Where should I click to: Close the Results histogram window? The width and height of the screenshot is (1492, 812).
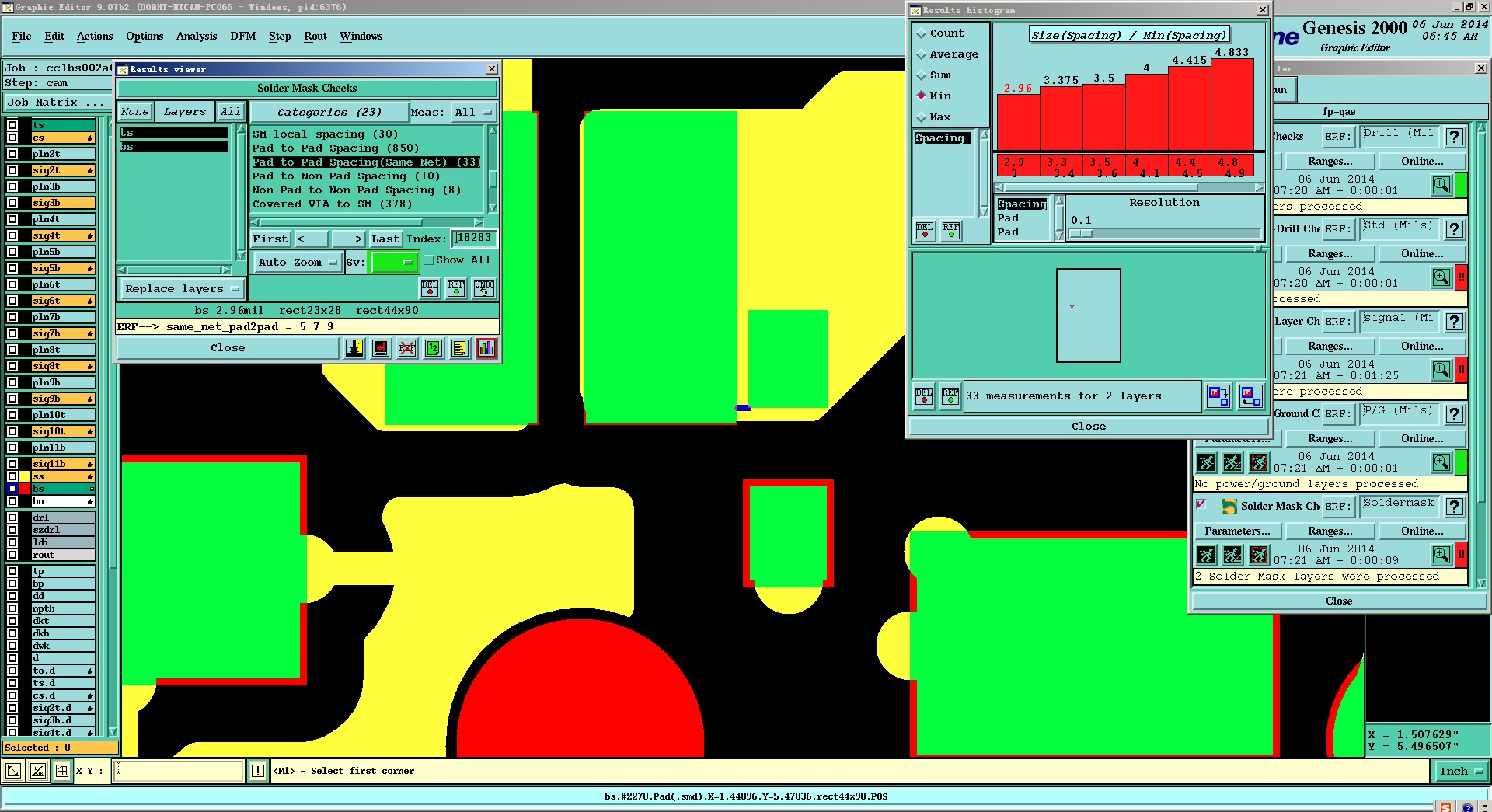[1263, 10]
